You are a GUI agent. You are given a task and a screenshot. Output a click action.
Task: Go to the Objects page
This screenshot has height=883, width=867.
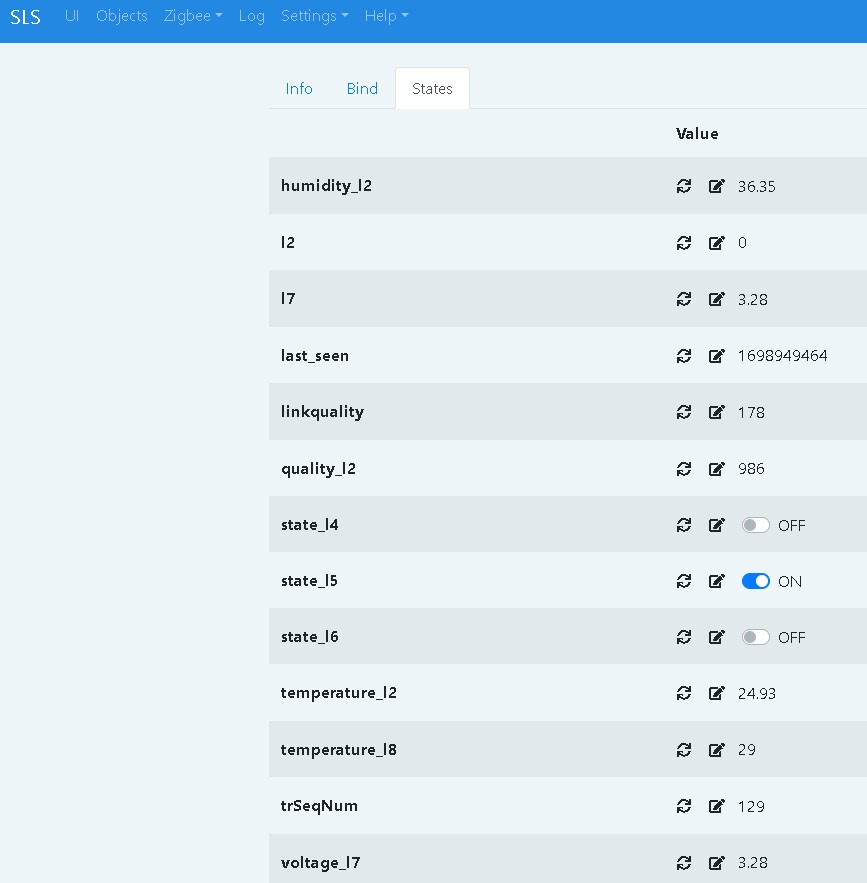pyautogui.click(x=122, y=16)
